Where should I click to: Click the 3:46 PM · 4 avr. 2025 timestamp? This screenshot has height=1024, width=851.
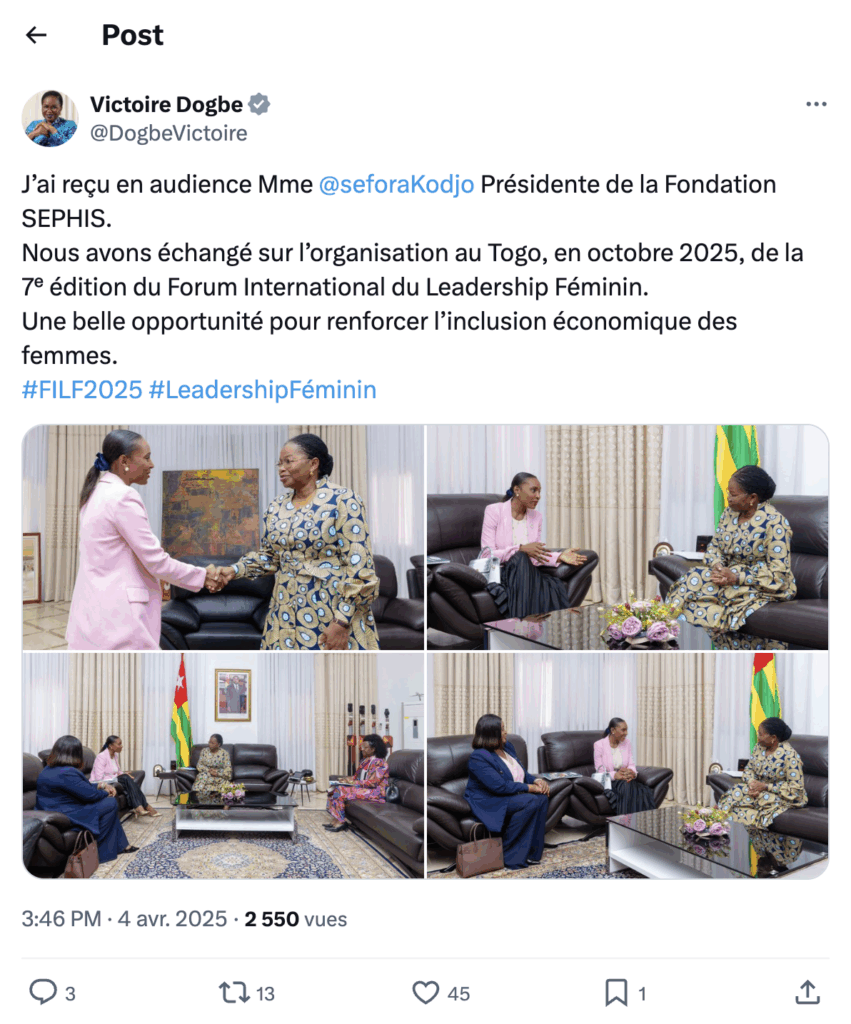point(124,919)
